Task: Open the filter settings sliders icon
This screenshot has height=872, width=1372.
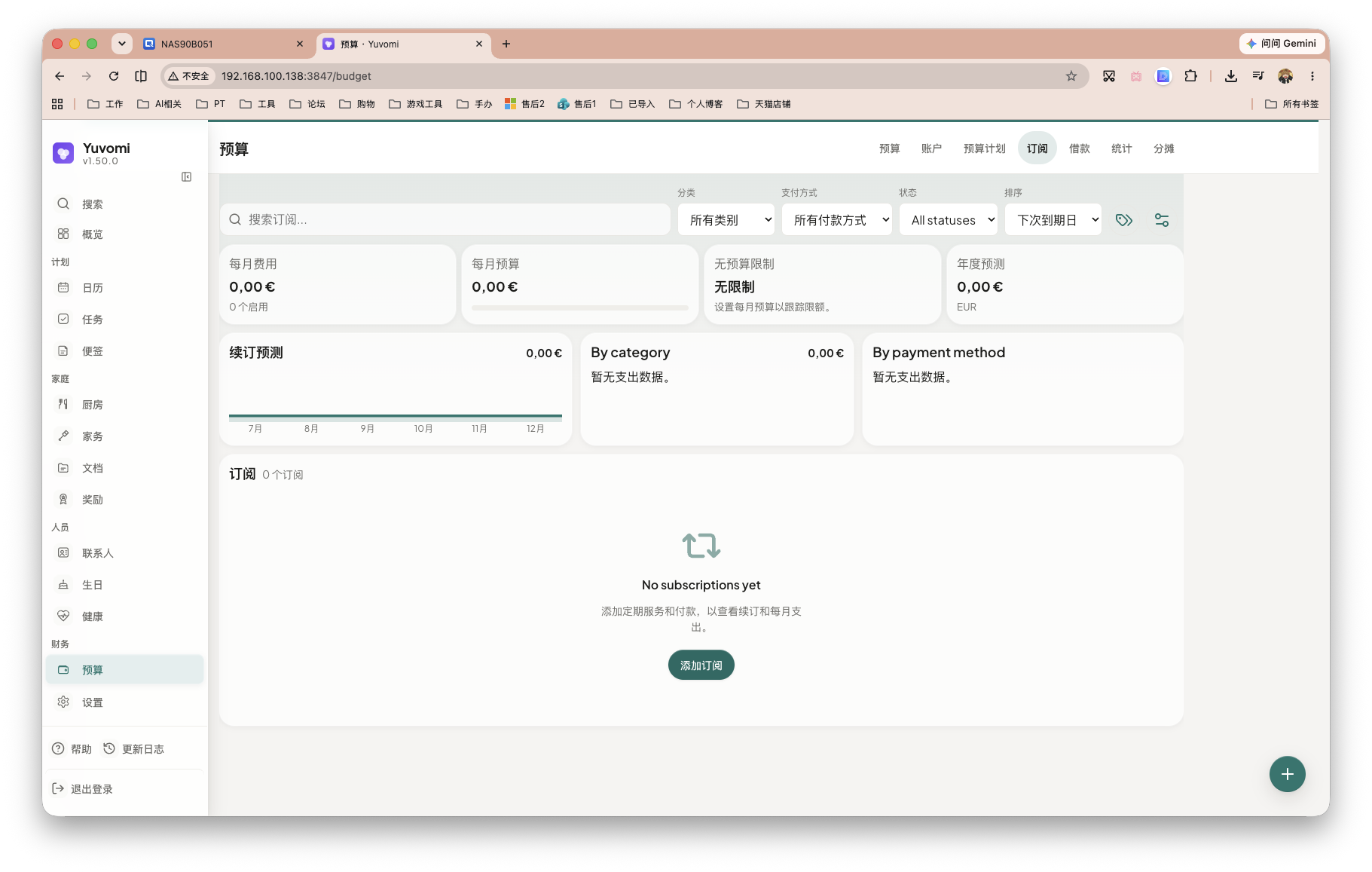Action: (x=1162, y=220)
